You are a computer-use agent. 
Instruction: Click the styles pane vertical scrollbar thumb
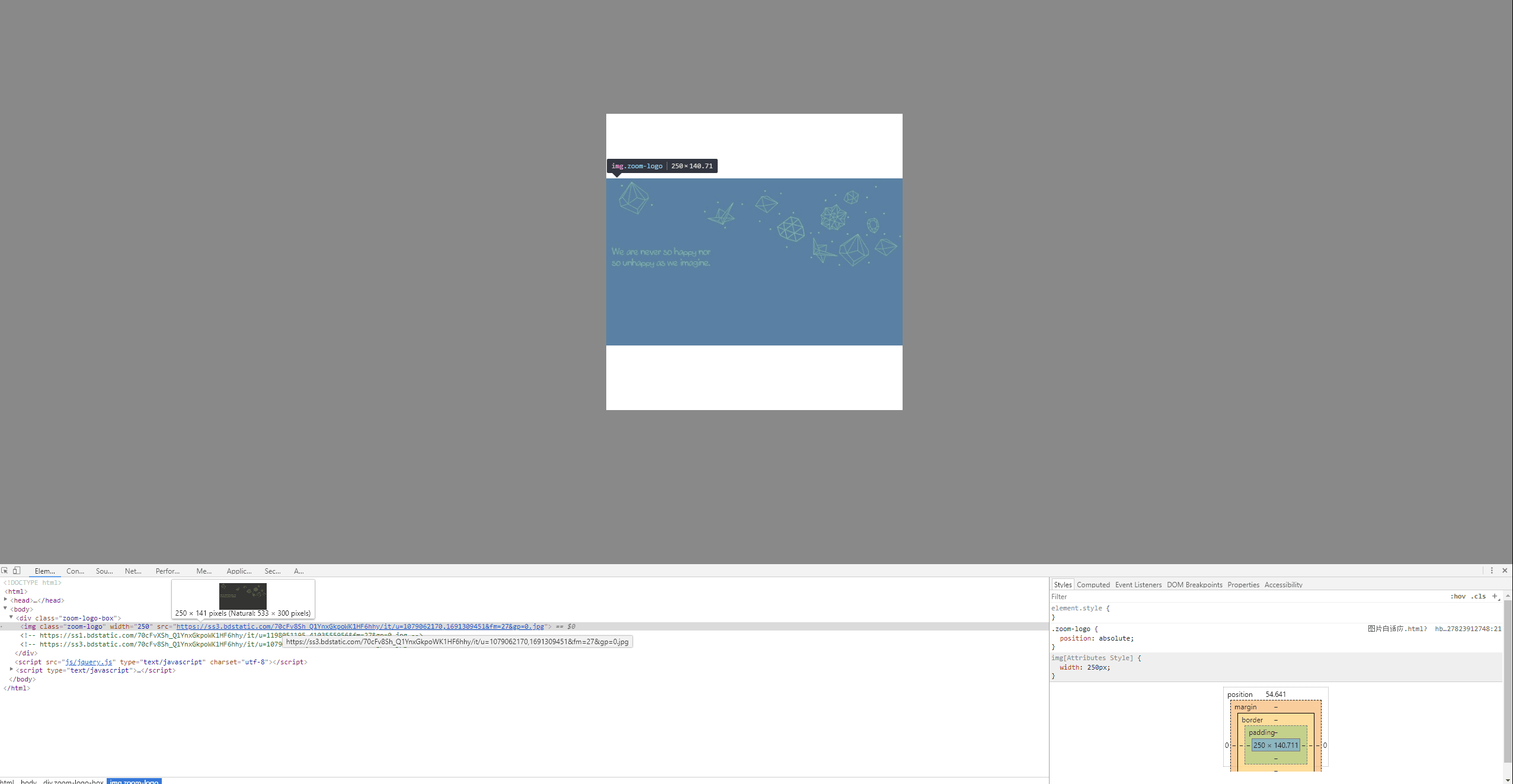click(1508, 681)
